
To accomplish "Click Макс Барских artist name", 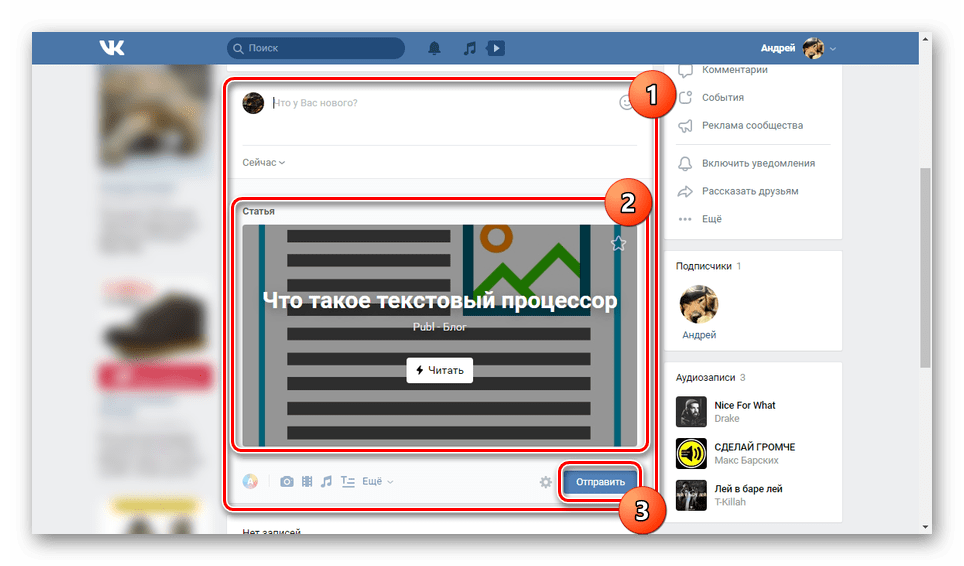I will click(746, 460).
